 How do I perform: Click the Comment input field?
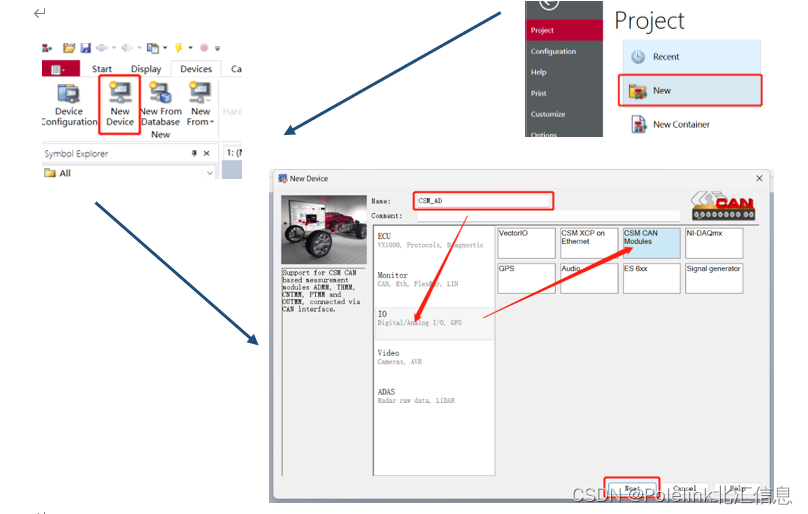pyautogui.click(x=549, y=215)
